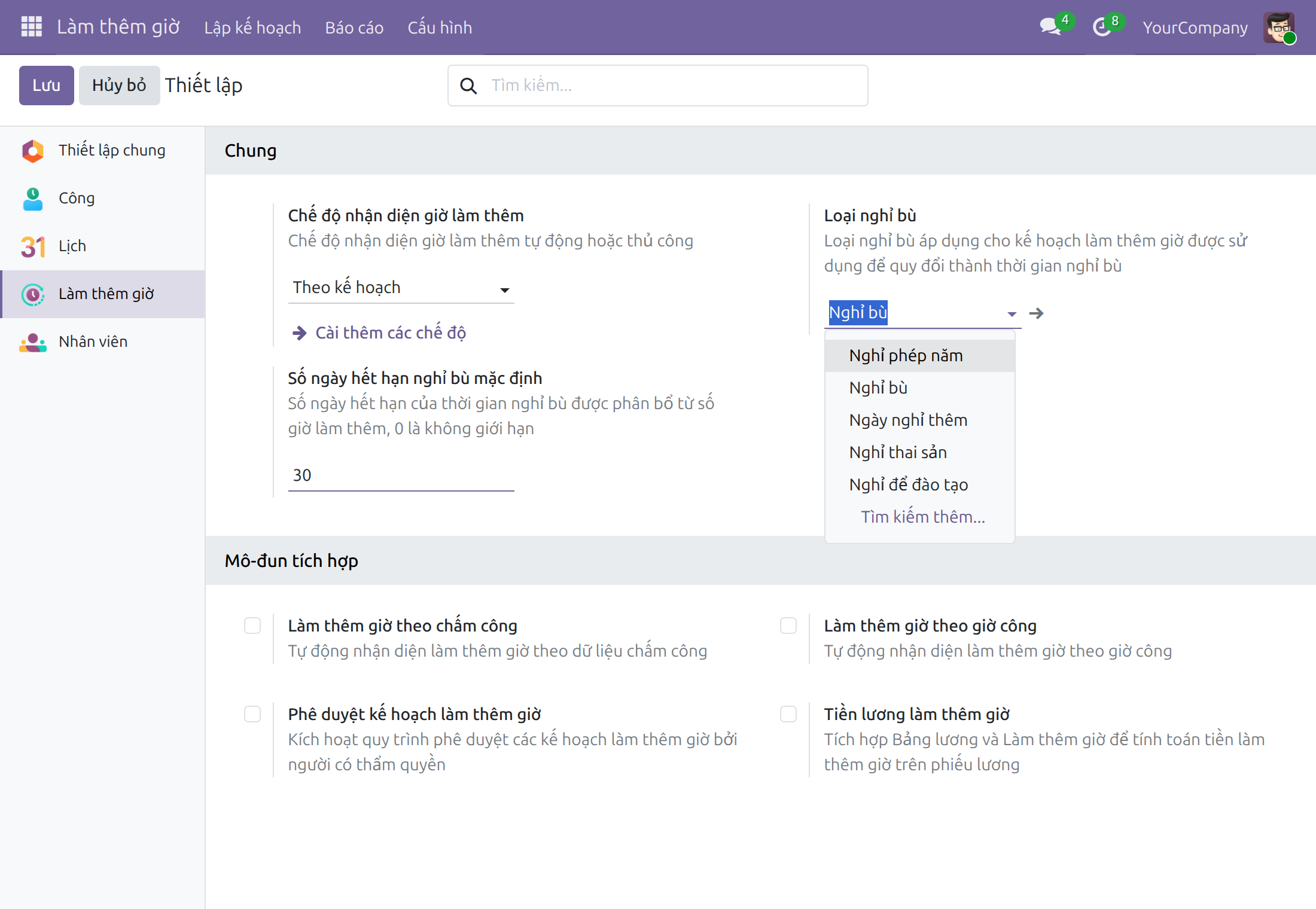This screenshot has height=909, width=1316.
Task: Check Tiền lương làm thêm giờ option
Action: pyautogui.click(x=788, y=714)
